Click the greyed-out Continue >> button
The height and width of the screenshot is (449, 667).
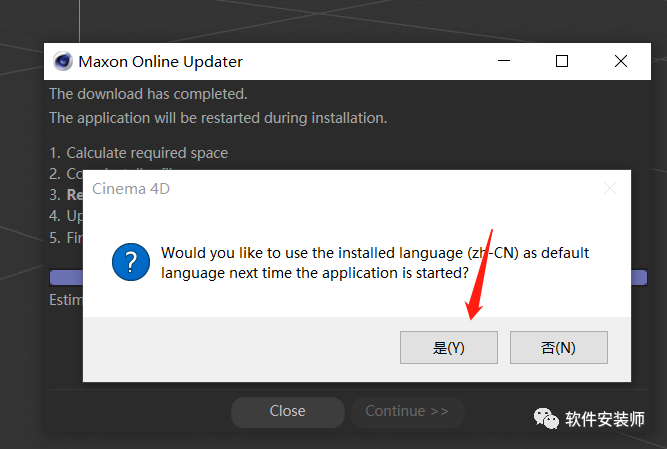(x=407, y=411)
